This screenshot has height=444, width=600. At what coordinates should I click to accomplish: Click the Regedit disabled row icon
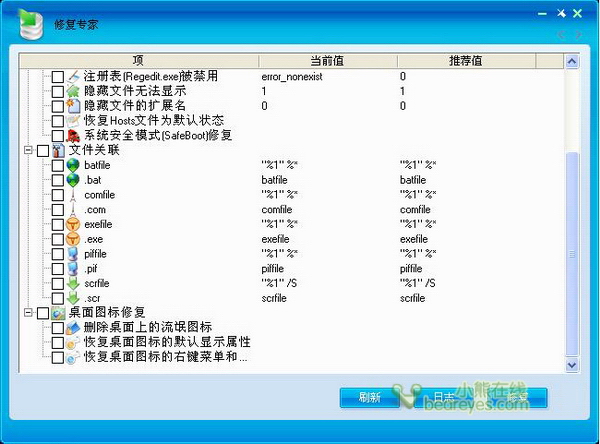pyautogui.click(x=73, y=76)
